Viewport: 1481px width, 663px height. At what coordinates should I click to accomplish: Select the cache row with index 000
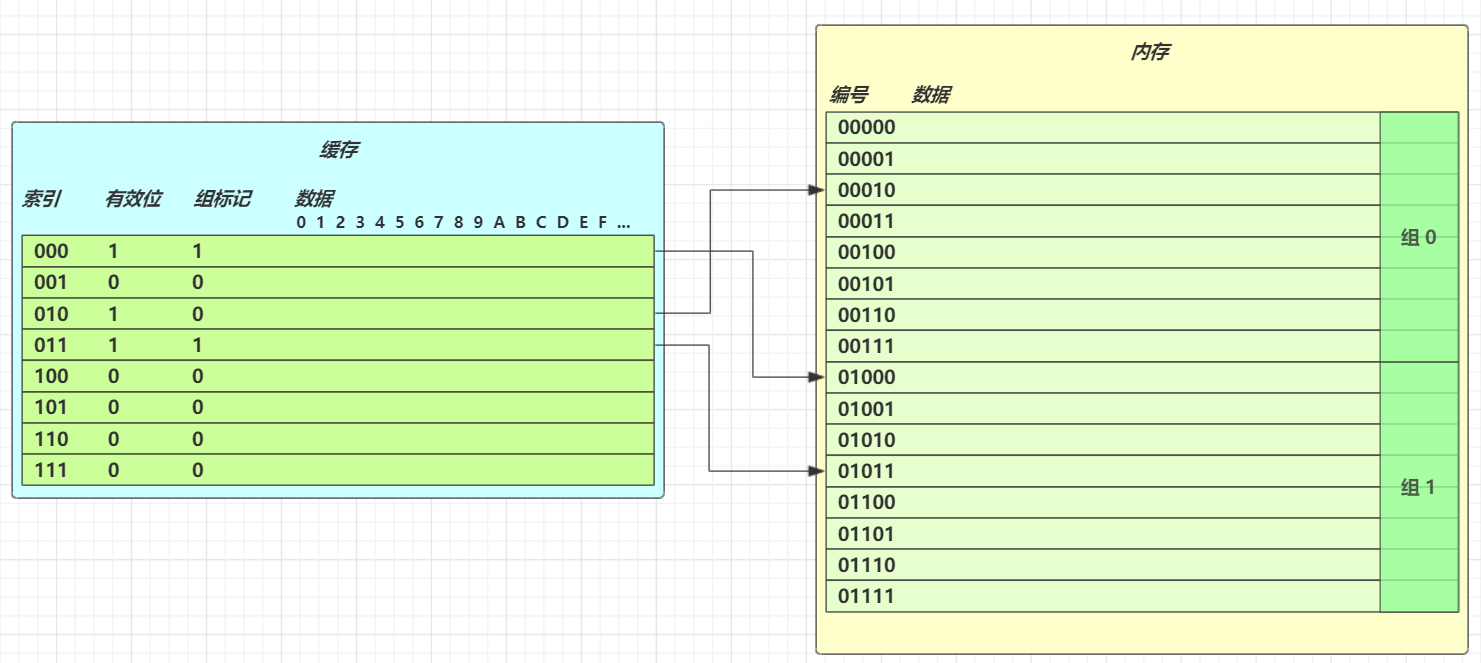pos(338,251)
